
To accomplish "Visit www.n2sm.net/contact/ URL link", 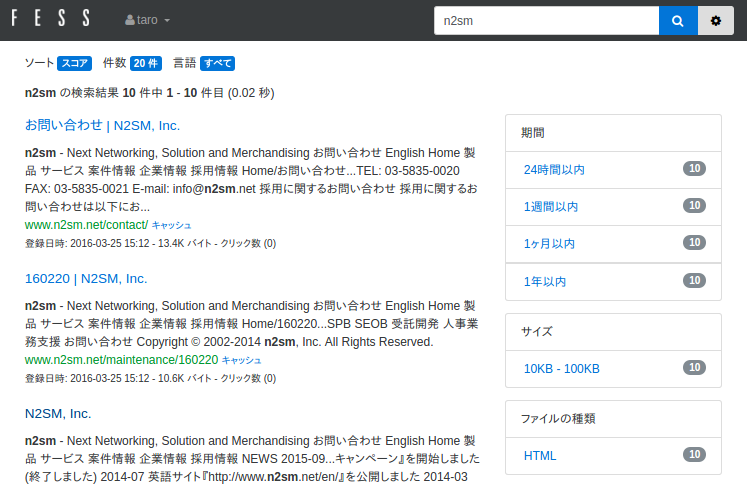I will pyautogui.click(x=86, y=225).
